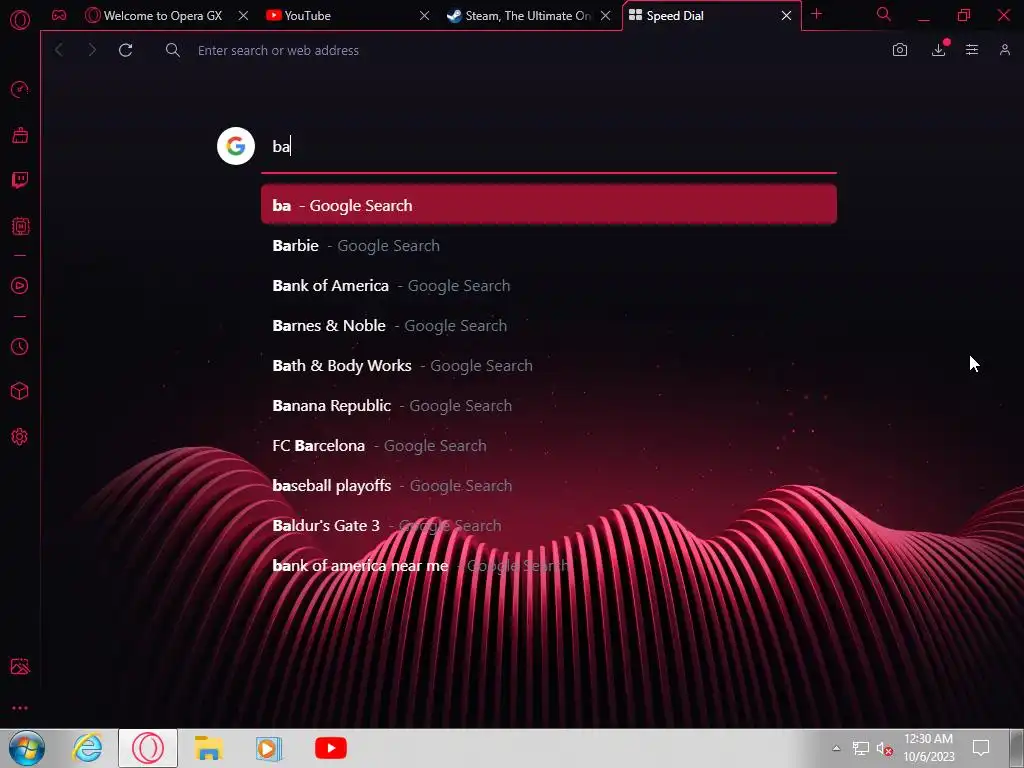Go forward to next page
Screen dimensions: 1024x768
(x=92, y=50)
